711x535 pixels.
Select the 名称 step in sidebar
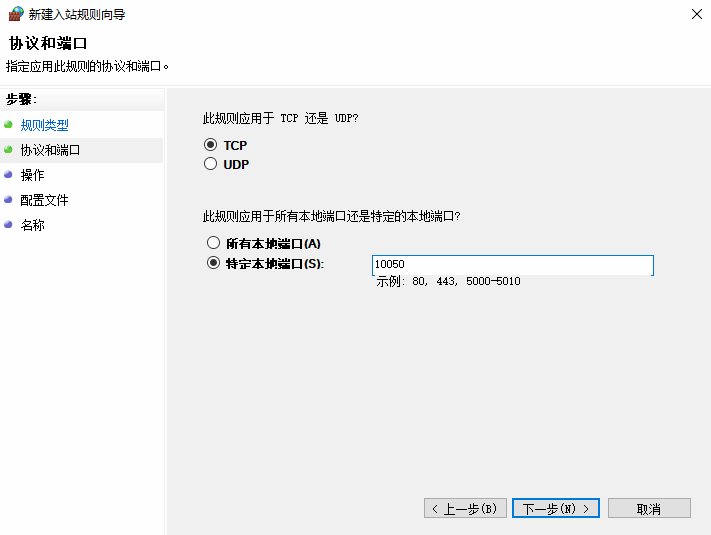coord(33,225)
